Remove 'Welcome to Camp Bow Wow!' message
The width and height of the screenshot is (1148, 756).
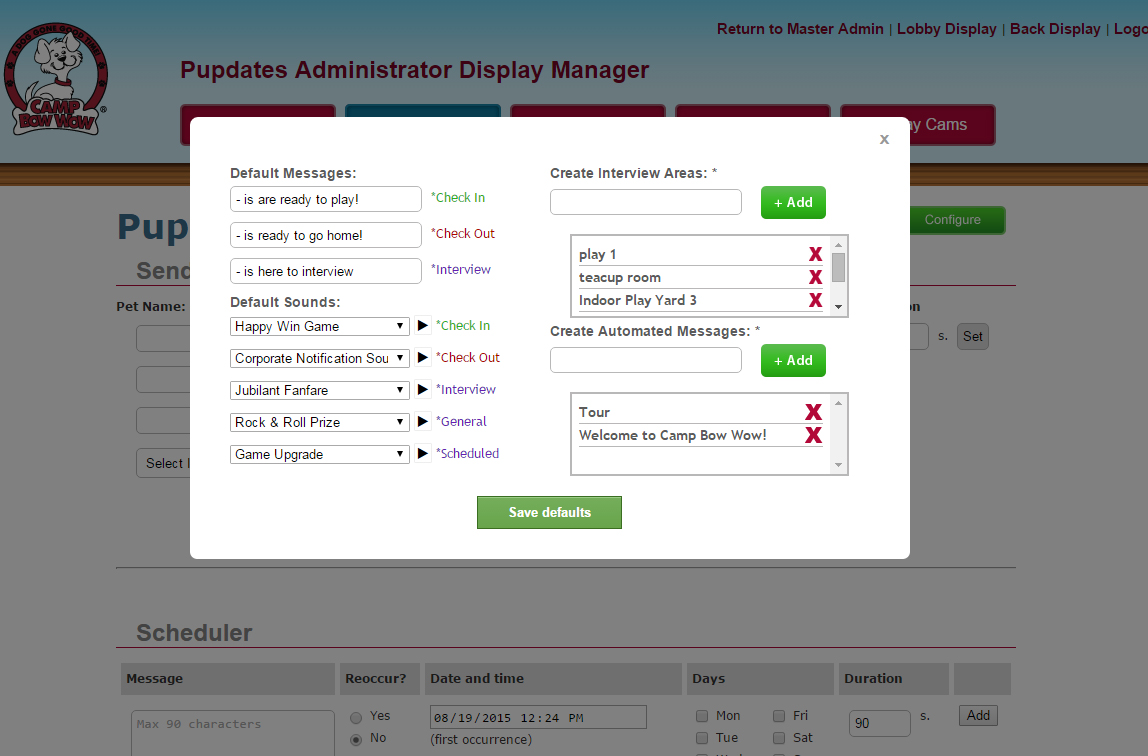pyautogui.click(x=813, y=435)
